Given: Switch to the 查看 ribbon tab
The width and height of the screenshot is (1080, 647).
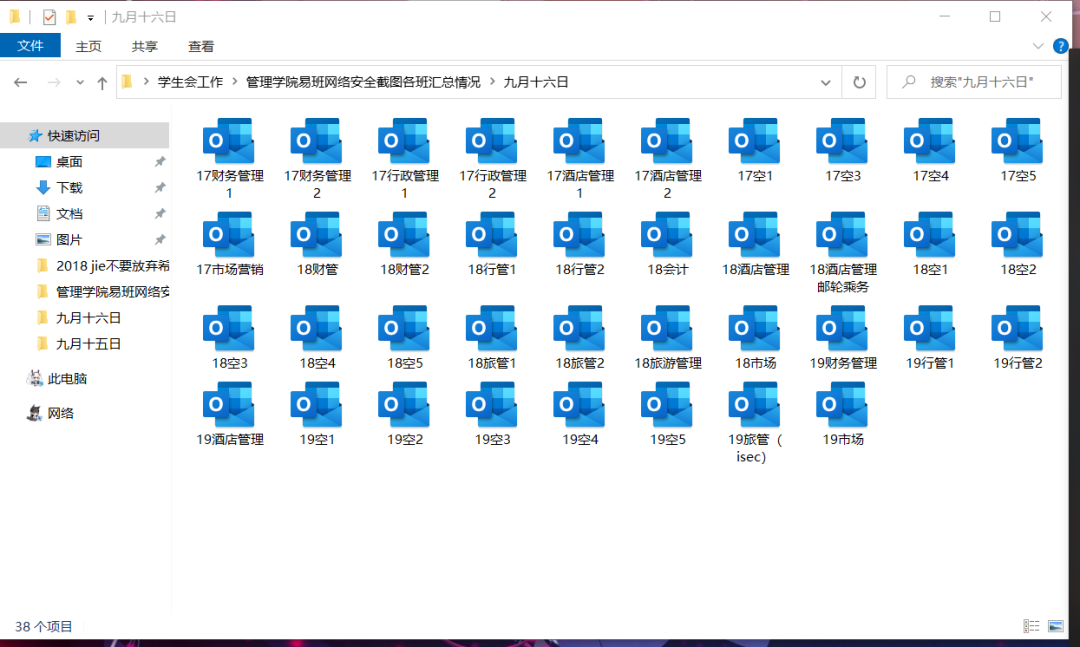Looking at the screenshot, I should point(201,46).
